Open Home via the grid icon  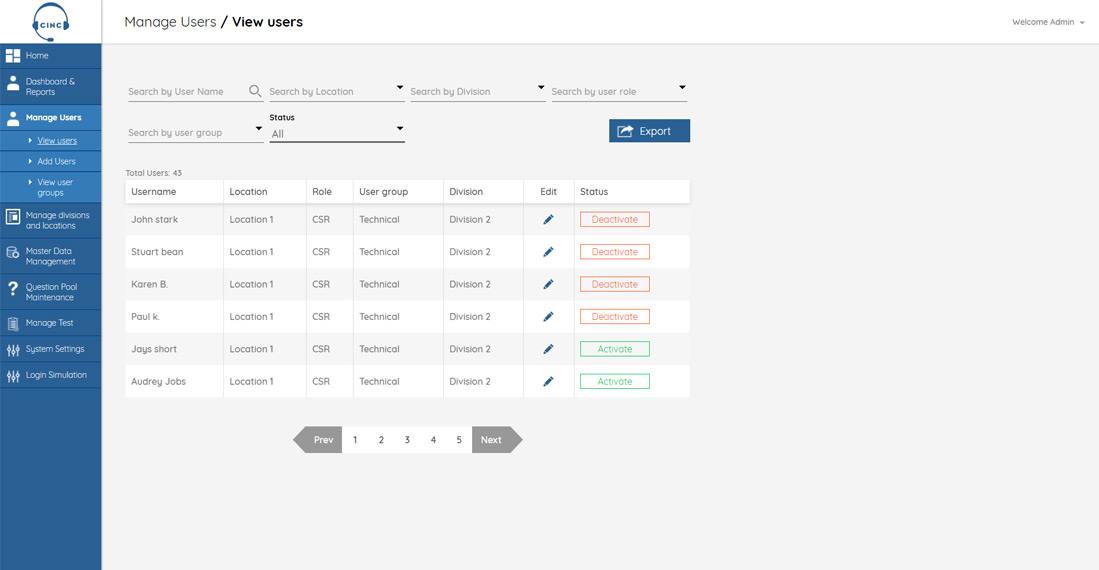13,55
